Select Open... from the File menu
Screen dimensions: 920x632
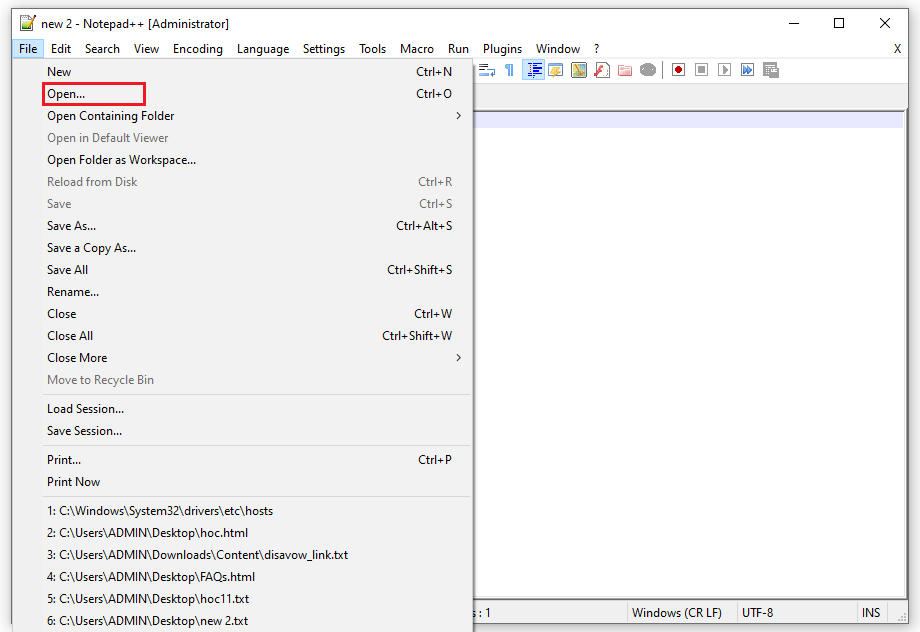66,94
